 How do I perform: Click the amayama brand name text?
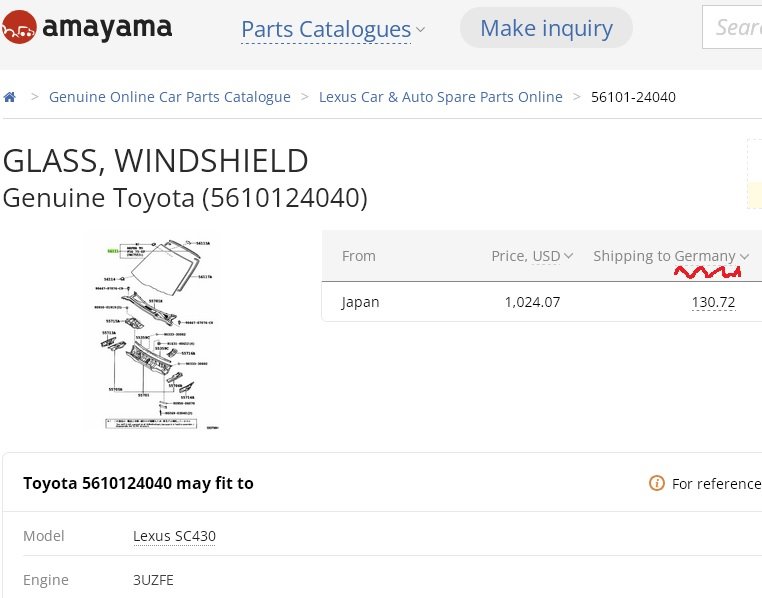point(107,28)
